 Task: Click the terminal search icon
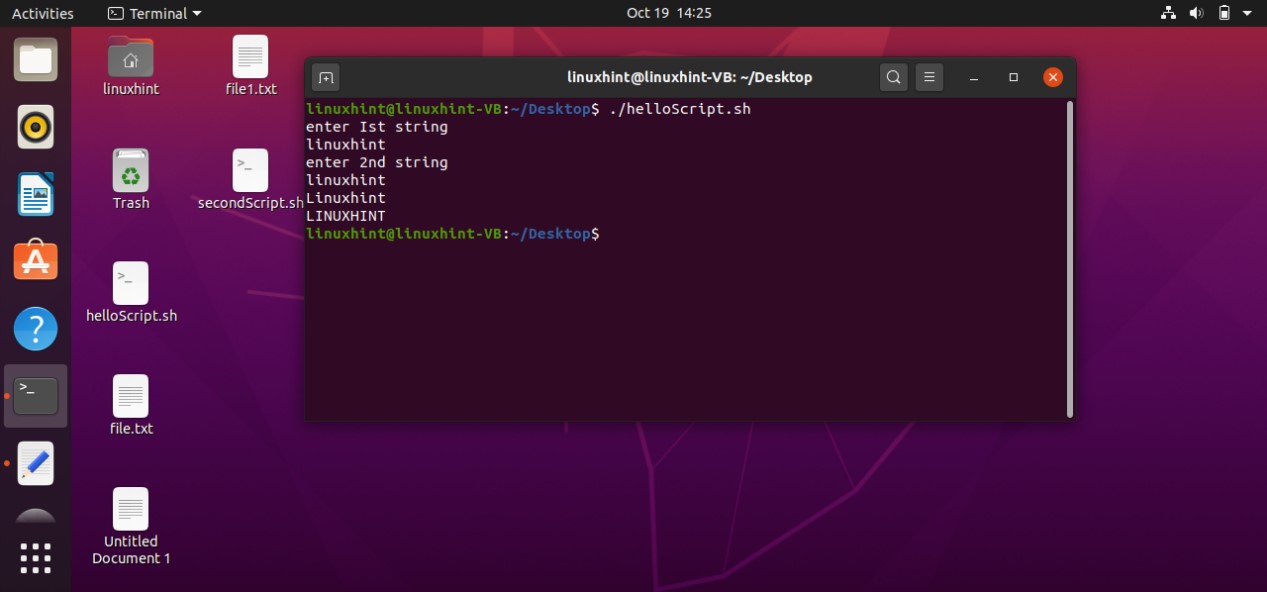tap(894, 77)
